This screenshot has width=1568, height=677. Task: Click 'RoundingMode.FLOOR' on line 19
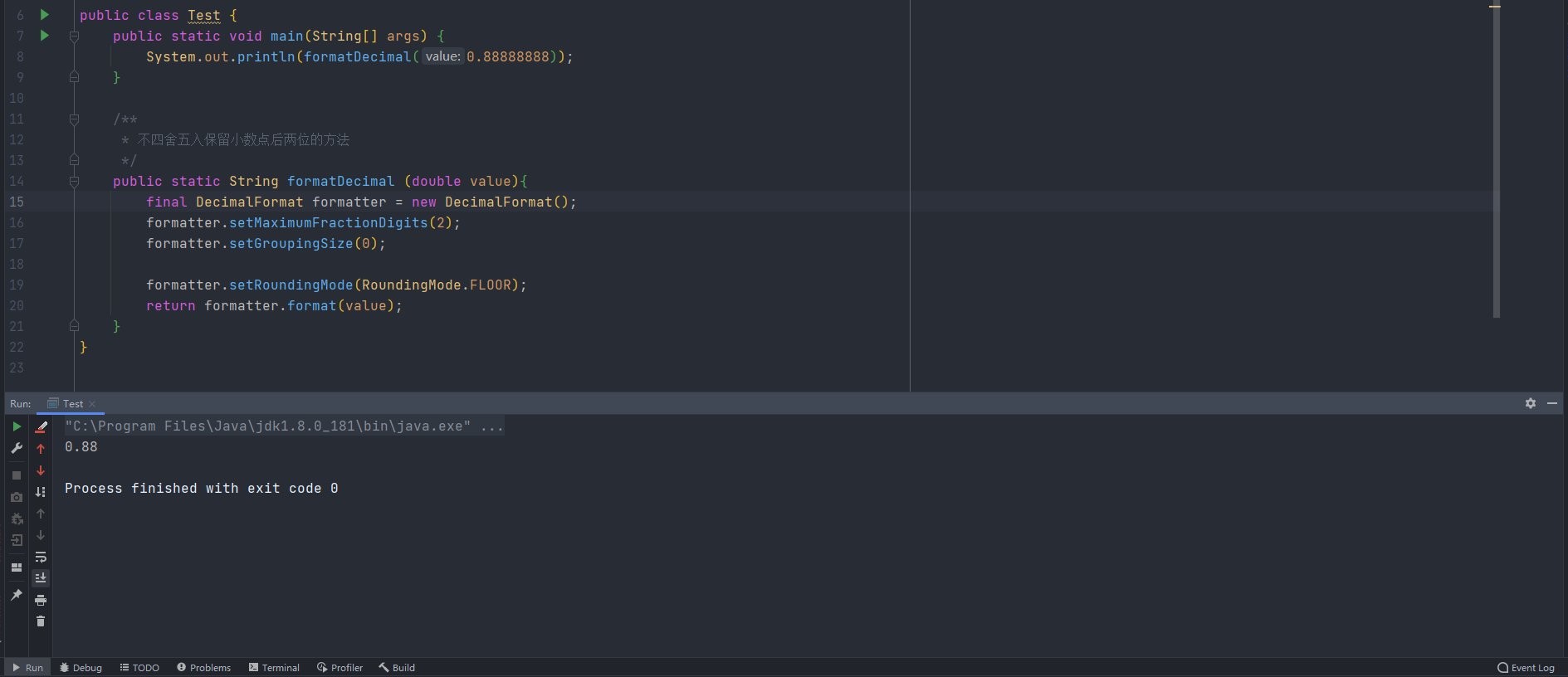click(x=437, y=285)
